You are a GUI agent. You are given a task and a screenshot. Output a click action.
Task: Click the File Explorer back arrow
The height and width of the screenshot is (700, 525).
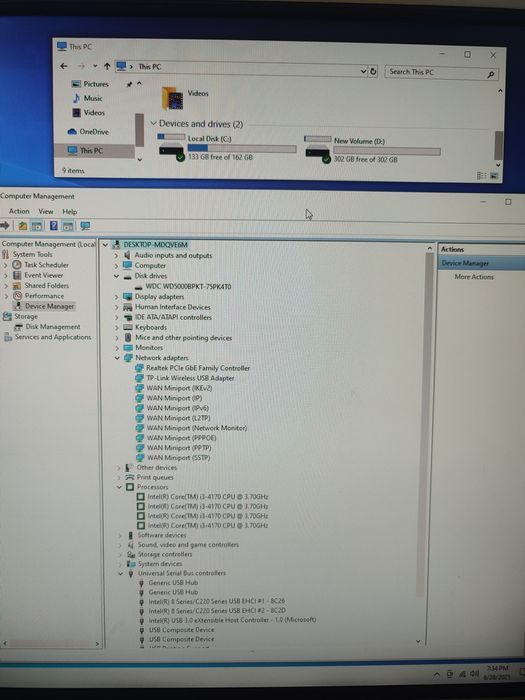coord(64,66)
